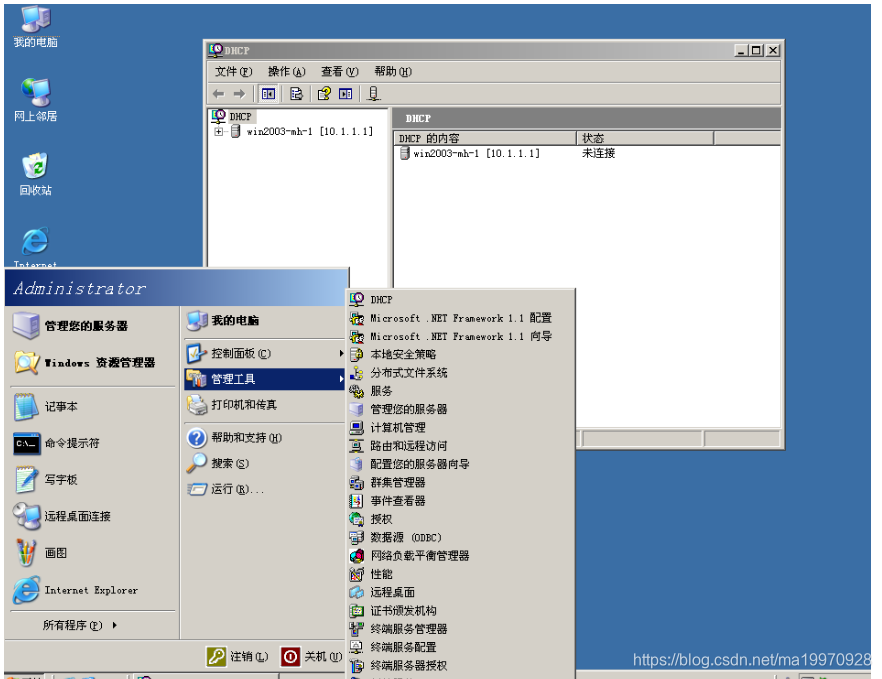
Task: Open the 文件(F) menu
Action: click(x=233, y=71)
